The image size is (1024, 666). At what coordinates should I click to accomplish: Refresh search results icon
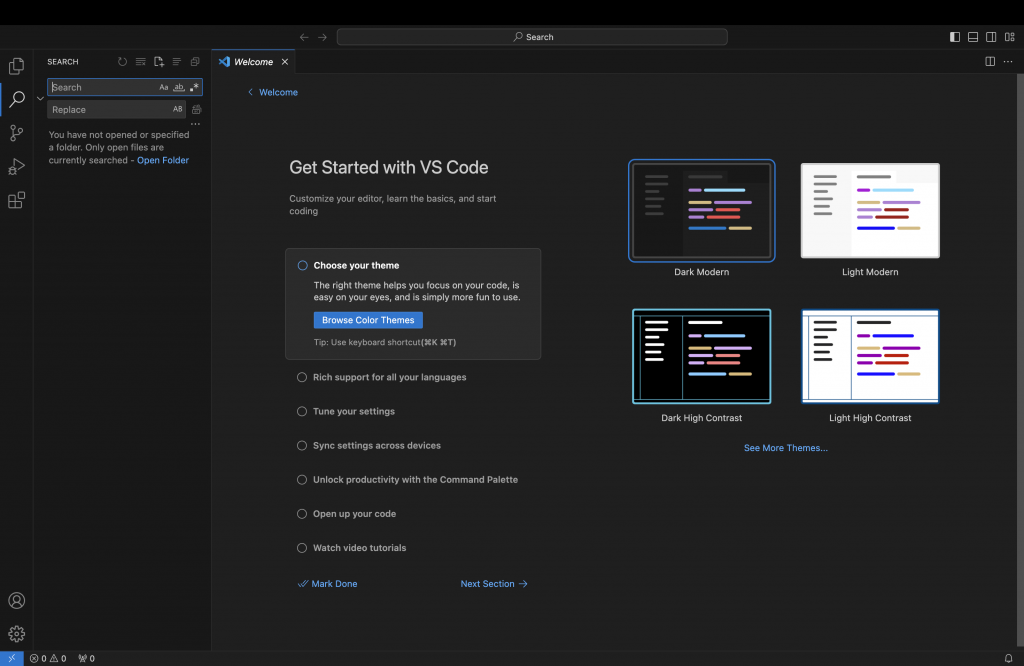pyautogui.click(x=122, y=61)
